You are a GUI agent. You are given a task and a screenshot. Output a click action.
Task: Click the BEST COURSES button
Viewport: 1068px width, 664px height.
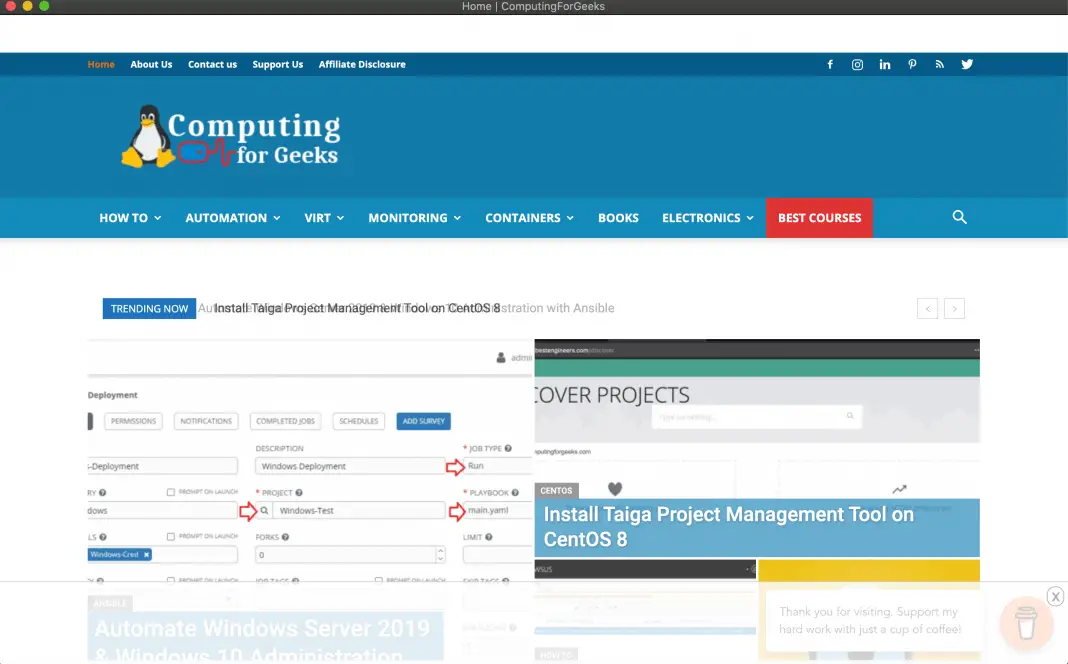[819, 217]
